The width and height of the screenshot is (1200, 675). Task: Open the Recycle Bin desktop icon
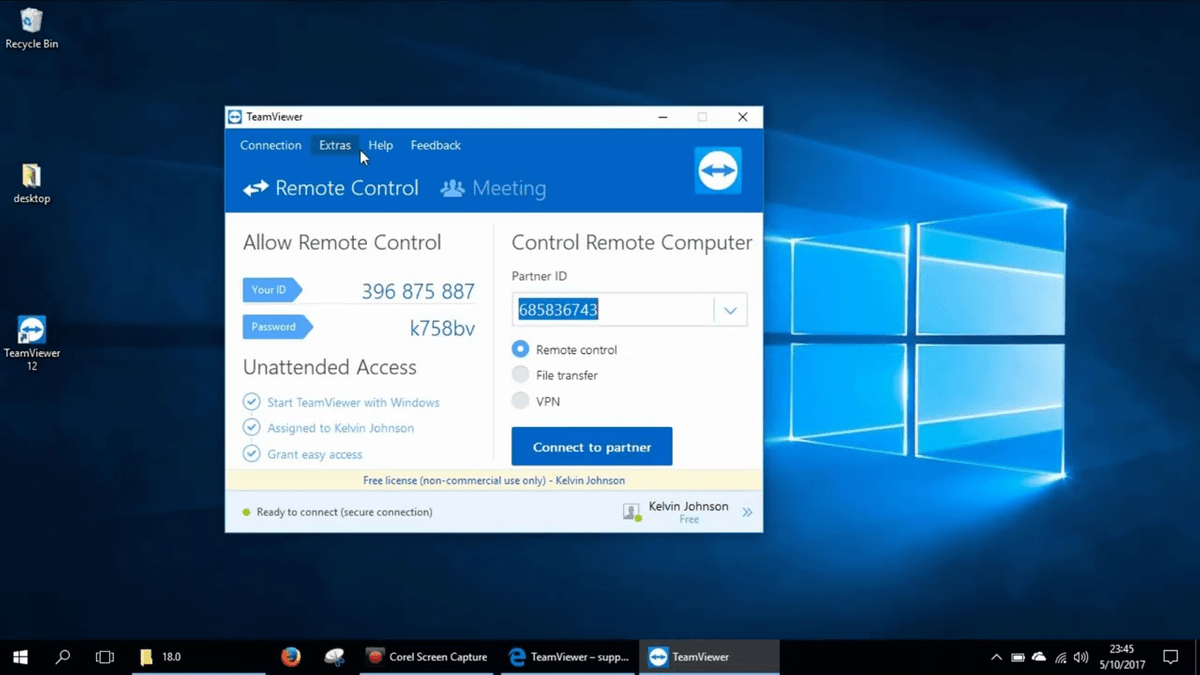[x=31, y=28]
